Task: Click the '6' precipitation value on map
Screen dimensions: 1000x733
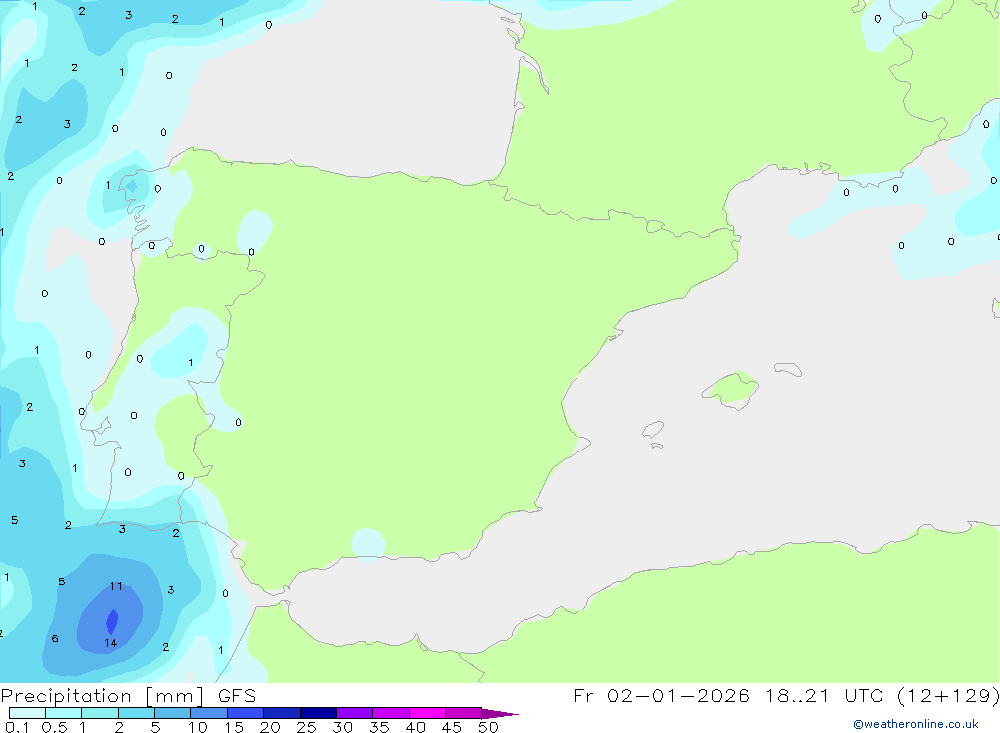Action: (x=55, y=639)
